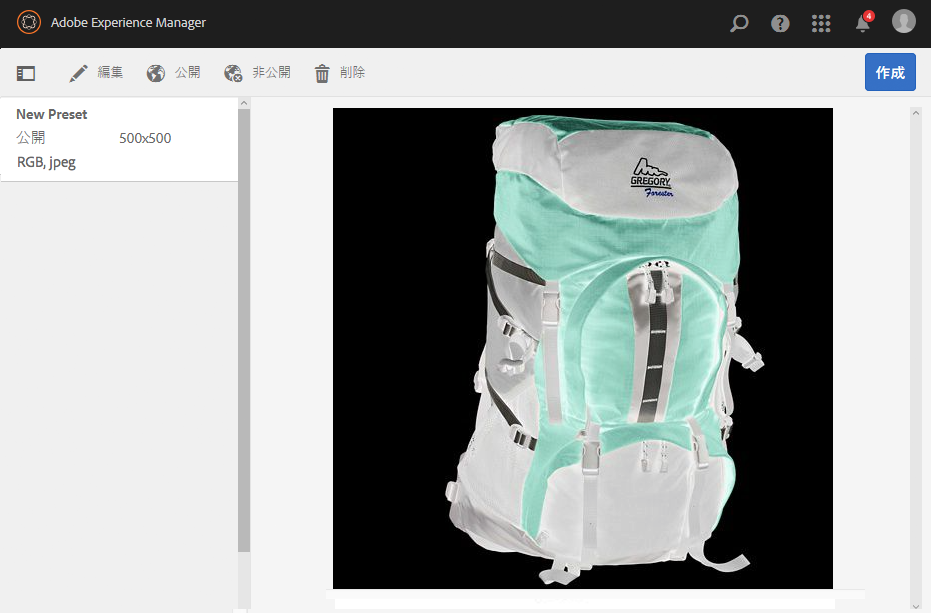Click the RGB, jpeg format text

click(46, 162)
